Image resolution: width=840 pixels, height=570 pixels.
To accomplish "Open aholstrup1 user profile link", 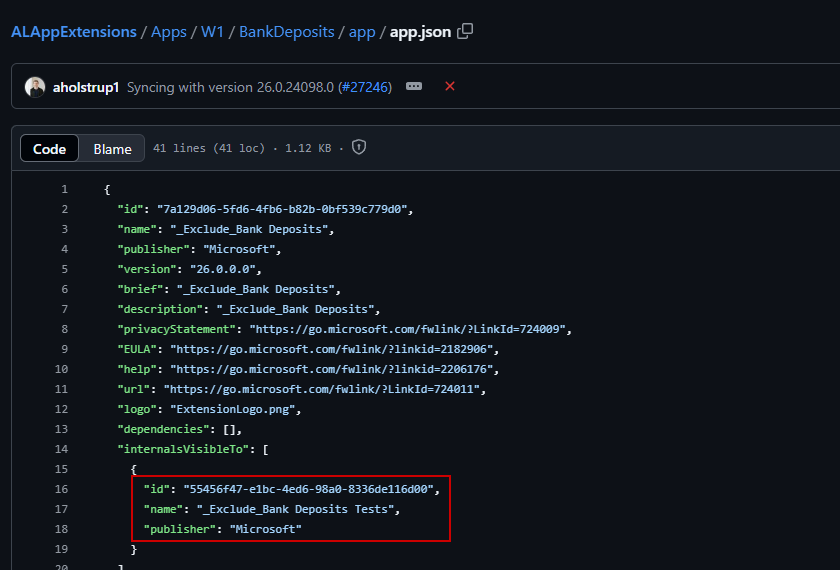I will point(86,87).
